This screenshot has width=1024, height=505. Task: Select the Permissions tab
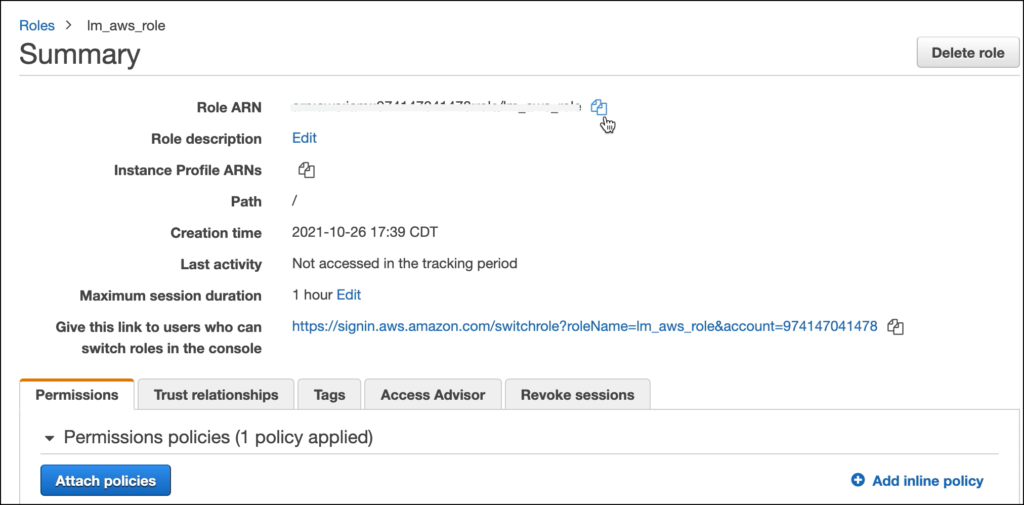click(77, 395)
